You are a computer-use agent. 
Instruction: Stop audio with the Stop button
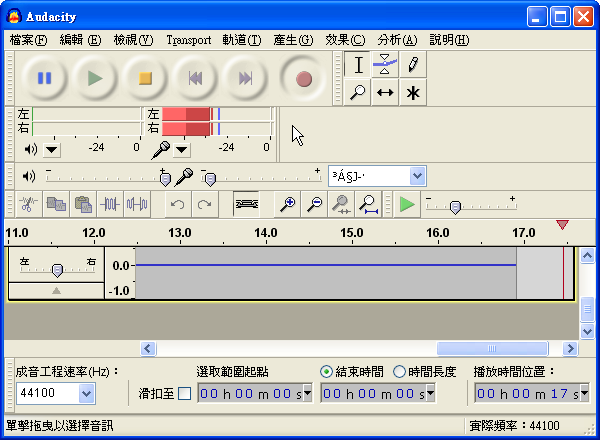tap(145, 78)
